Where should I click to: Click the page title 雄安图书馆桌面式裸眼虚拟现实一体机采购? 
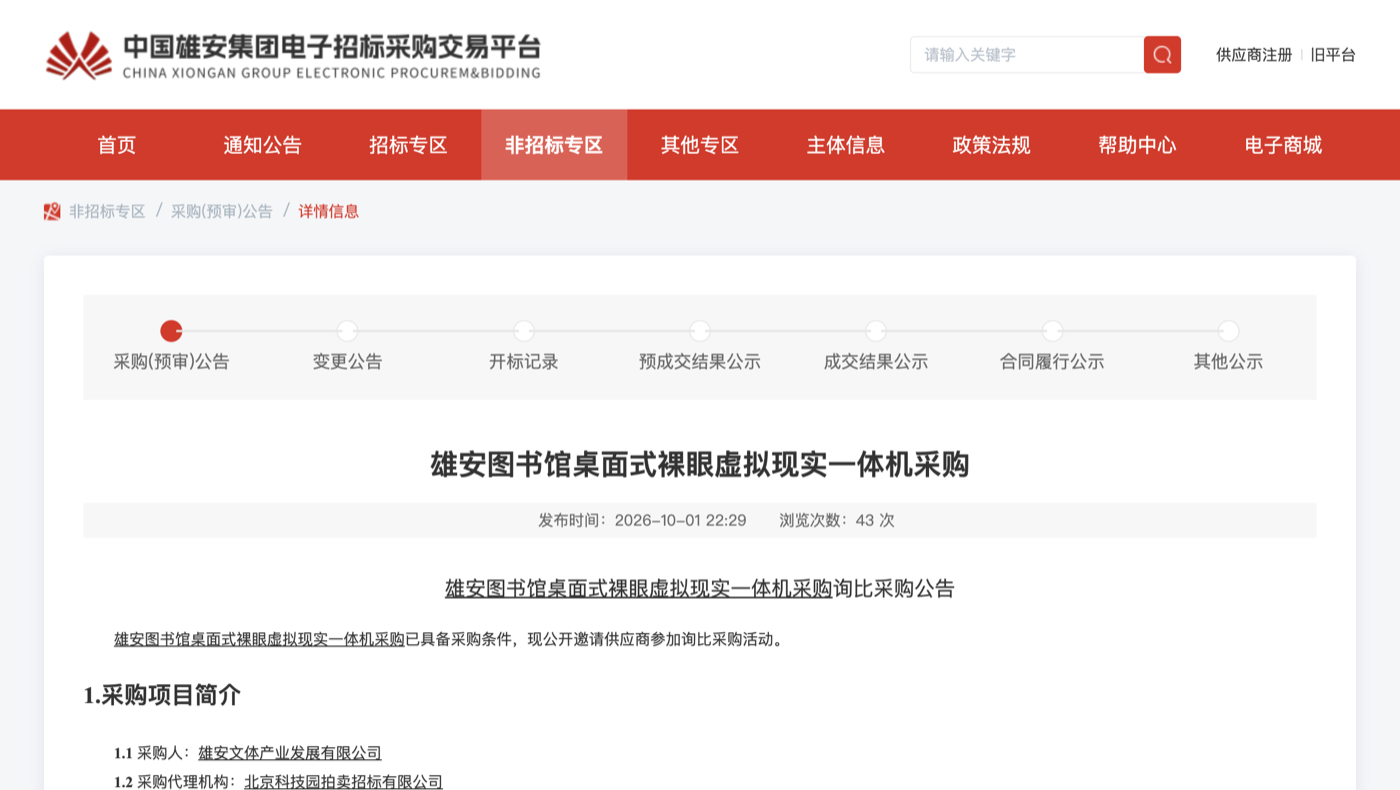click(700, 465)
